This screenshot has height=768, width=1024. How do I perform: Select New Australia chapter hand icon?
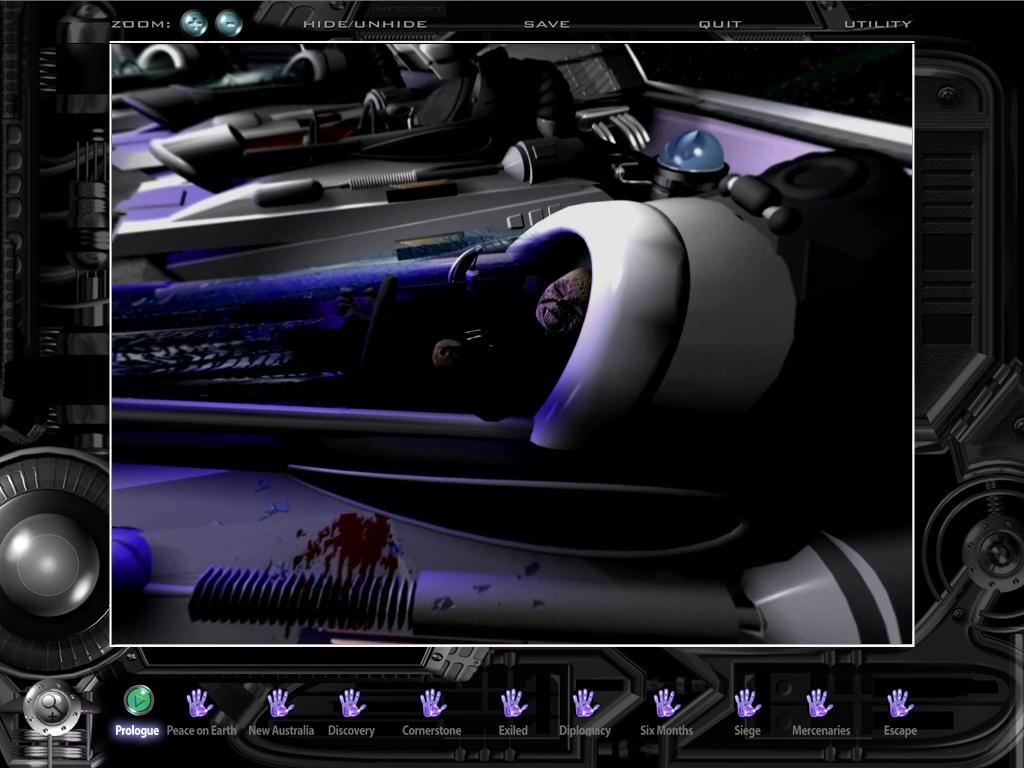(x=280, y=703)
